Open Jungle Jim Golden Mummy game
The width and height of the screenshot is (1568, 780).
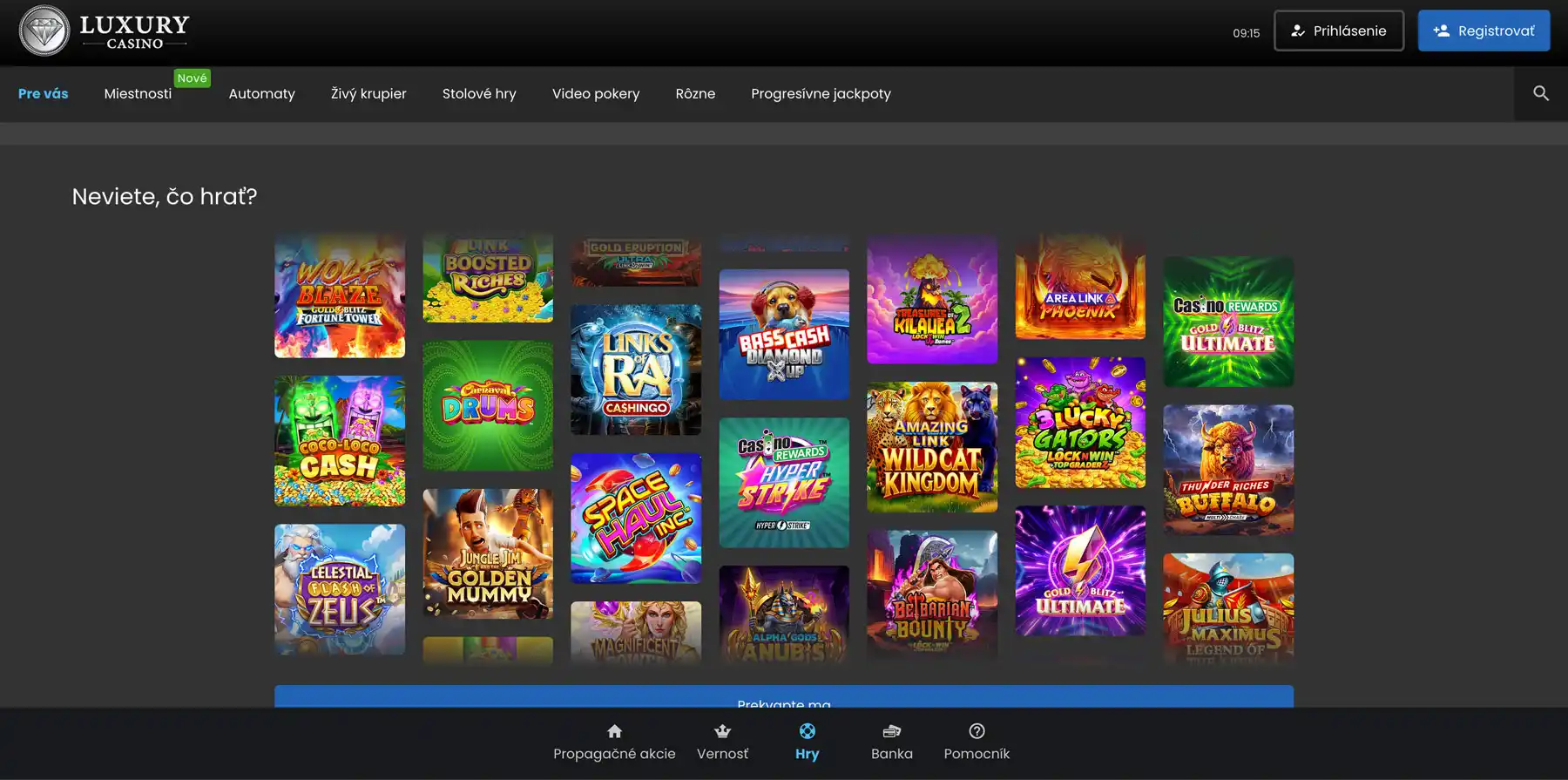pos(488,554)
